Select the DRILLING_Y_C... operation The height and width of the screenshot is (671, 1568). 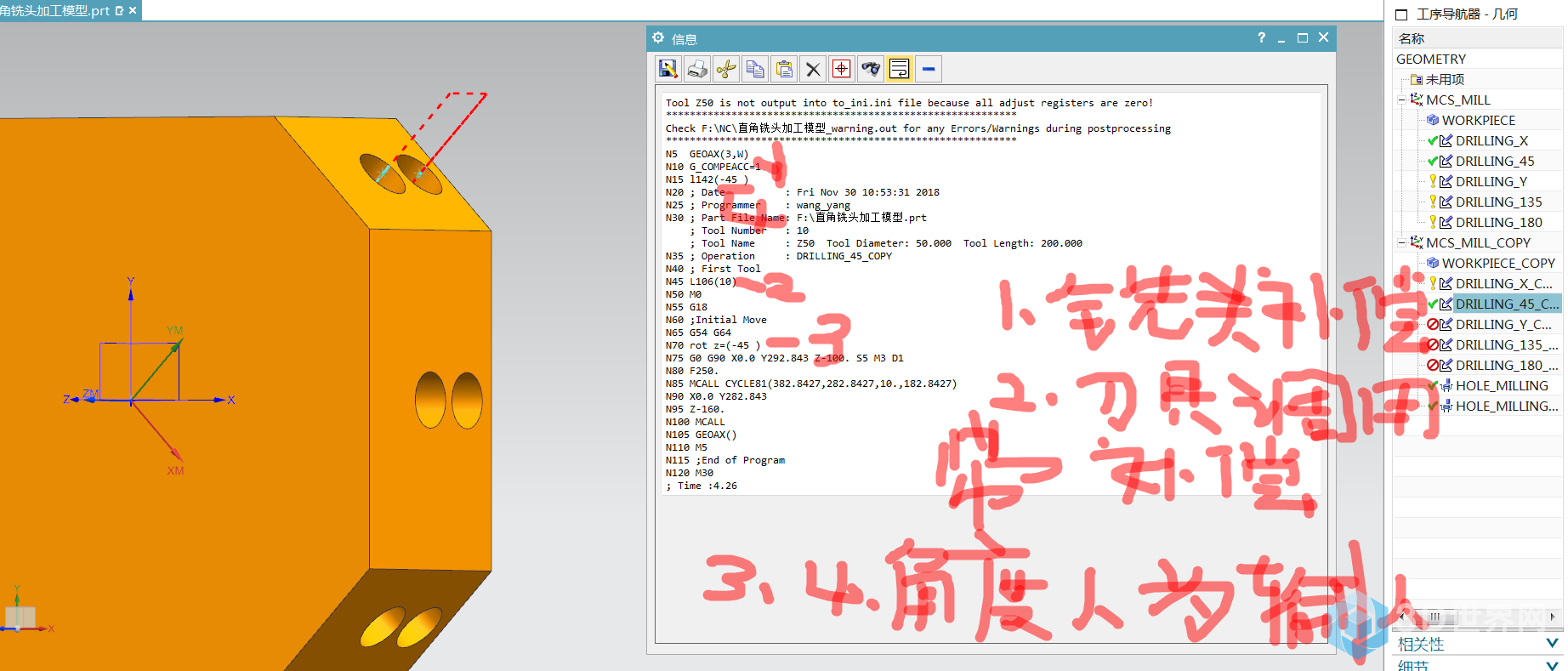click(1503, 324)
